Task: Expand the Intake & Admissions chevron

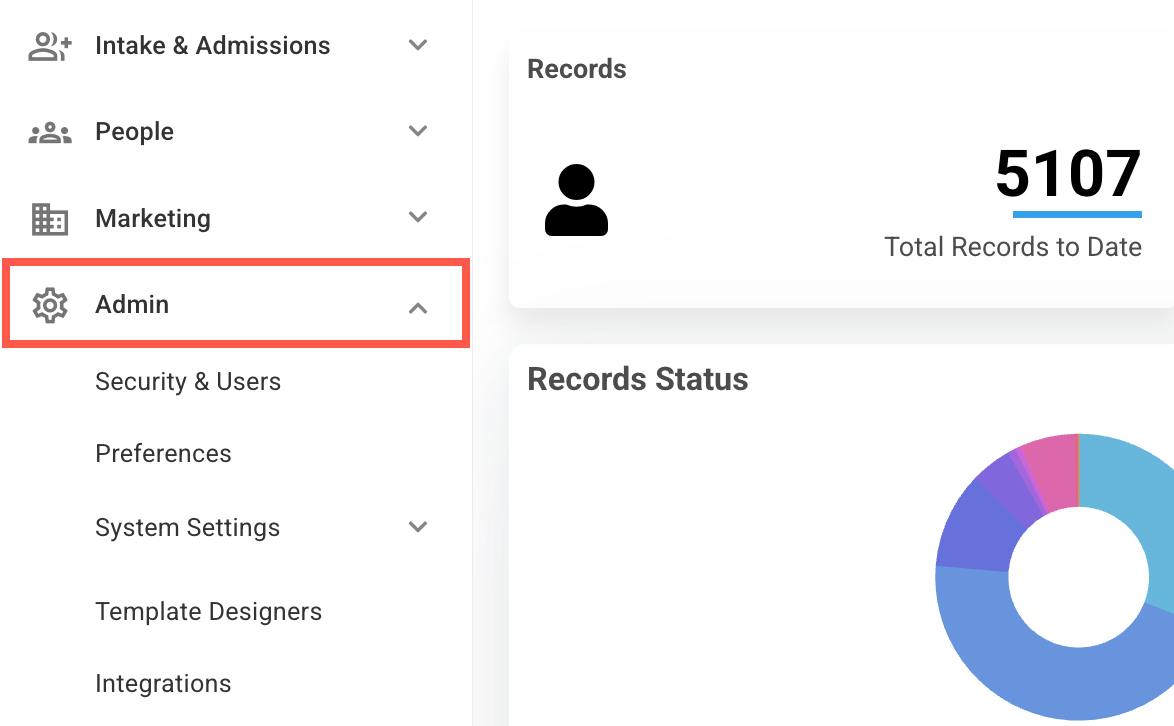Action: coord(418,45)
